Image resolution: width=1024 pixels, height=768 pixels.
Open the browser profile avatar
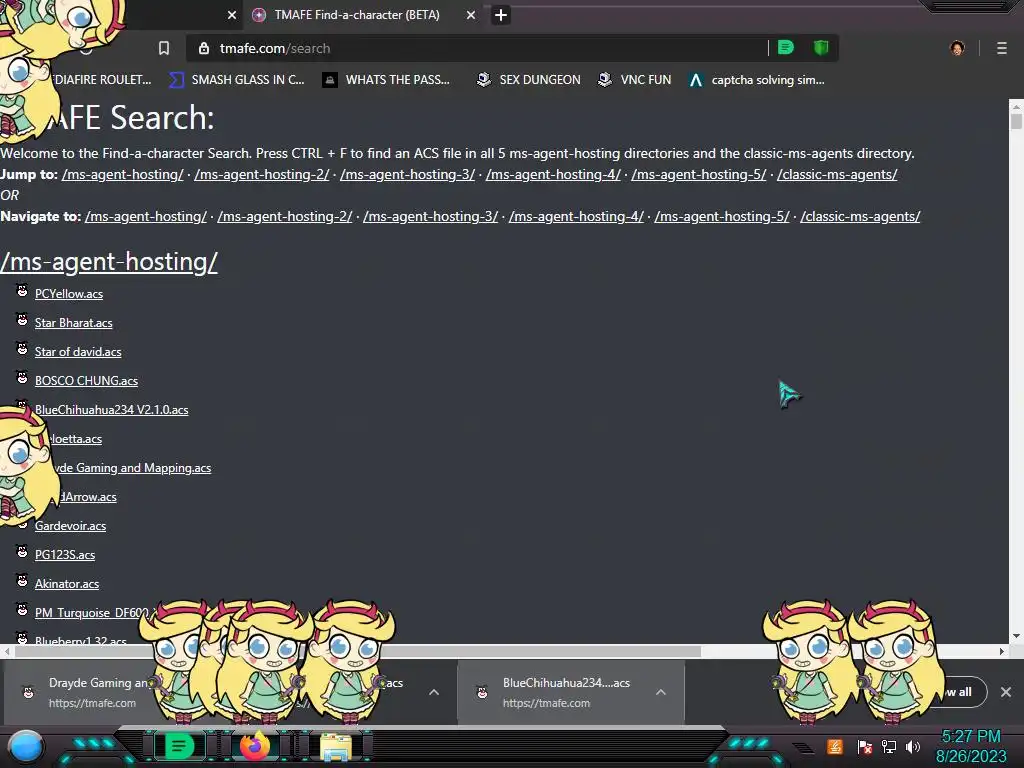(x=957, y=48)
